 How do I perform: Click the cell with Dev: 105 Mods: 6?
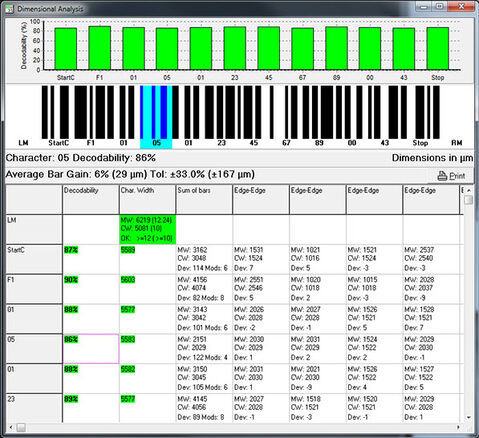[x=204, y=378]
